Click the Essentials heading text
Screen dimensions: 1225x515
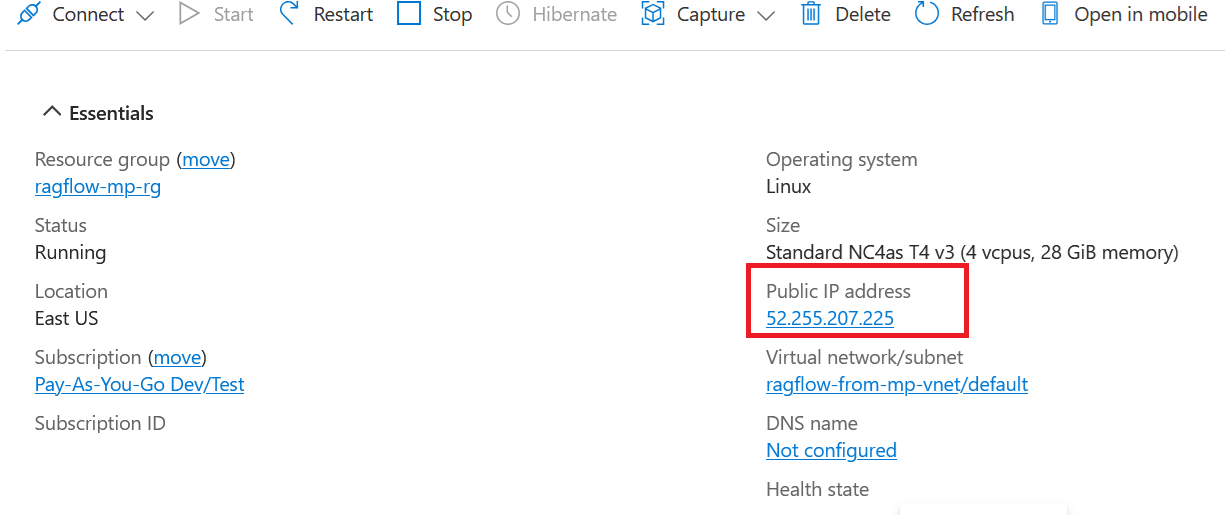click(x=111, y=113)
